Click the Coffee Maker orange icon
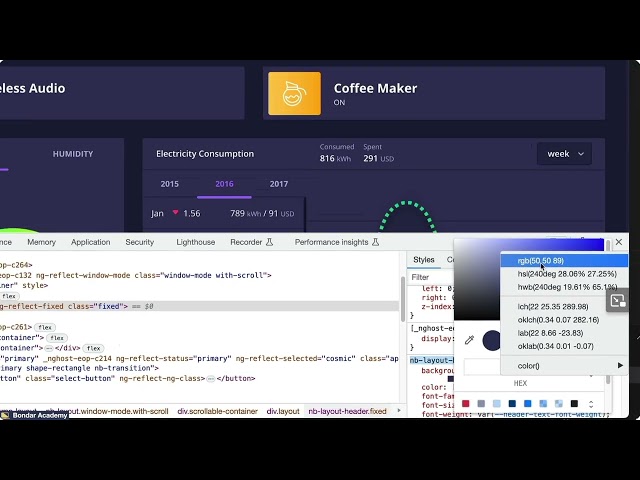The image size is (640, 480). coord(294,93)
